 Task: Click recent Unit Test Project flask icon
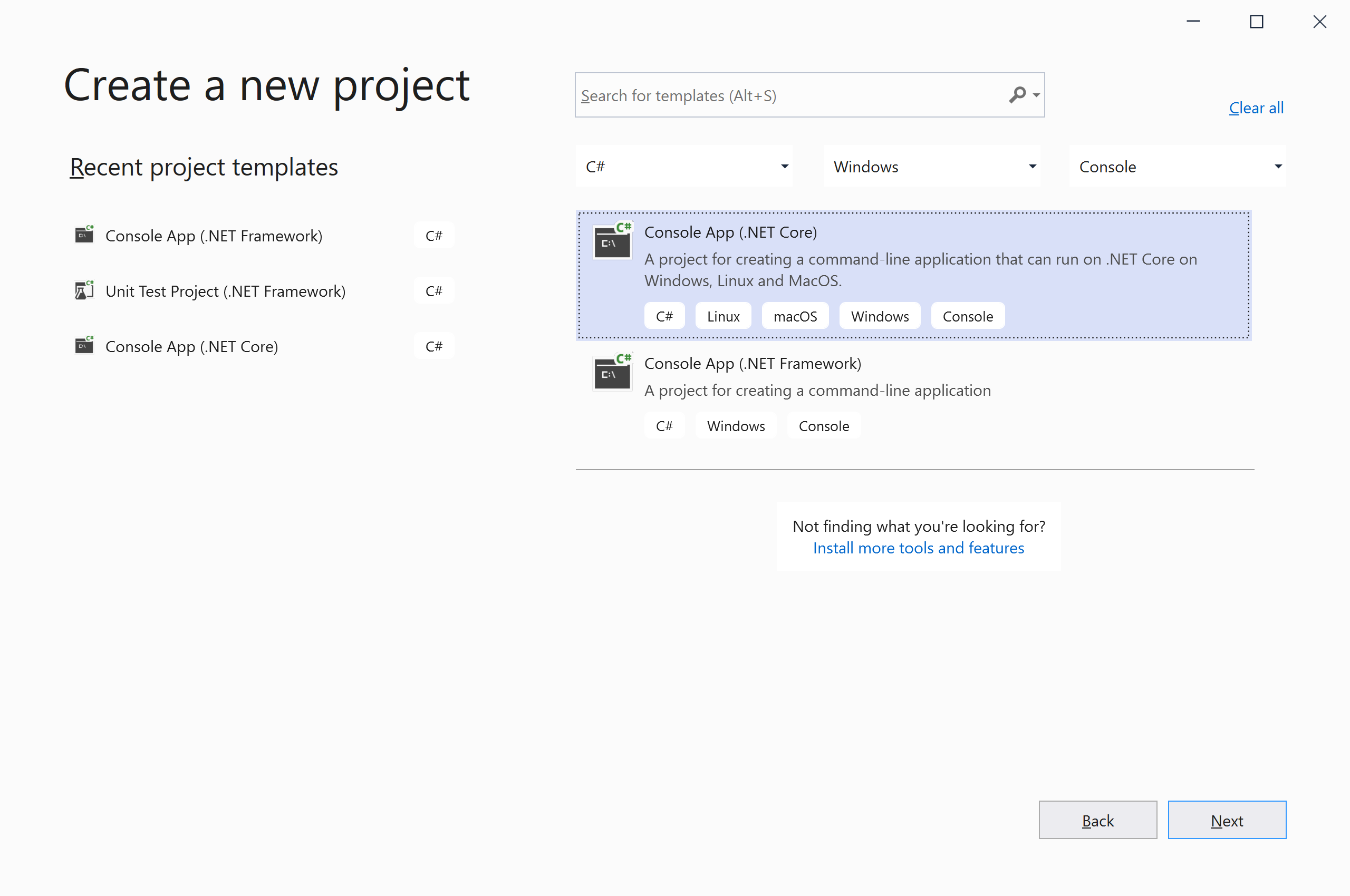(84, 290)
